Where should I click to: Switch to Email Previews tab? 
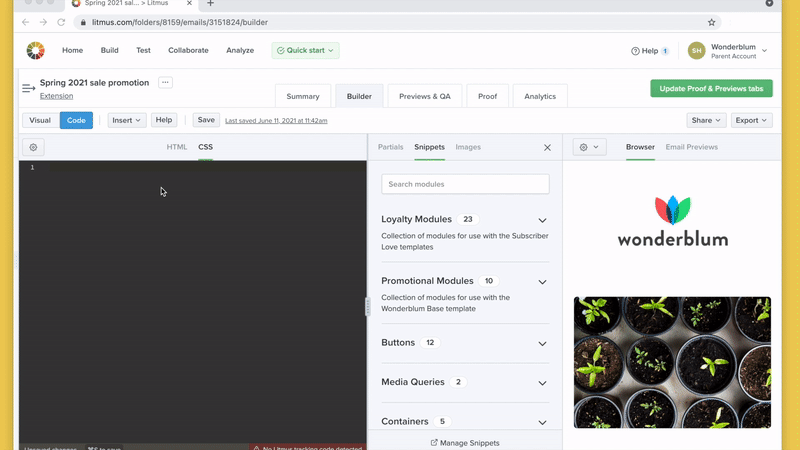pos(691,147)
